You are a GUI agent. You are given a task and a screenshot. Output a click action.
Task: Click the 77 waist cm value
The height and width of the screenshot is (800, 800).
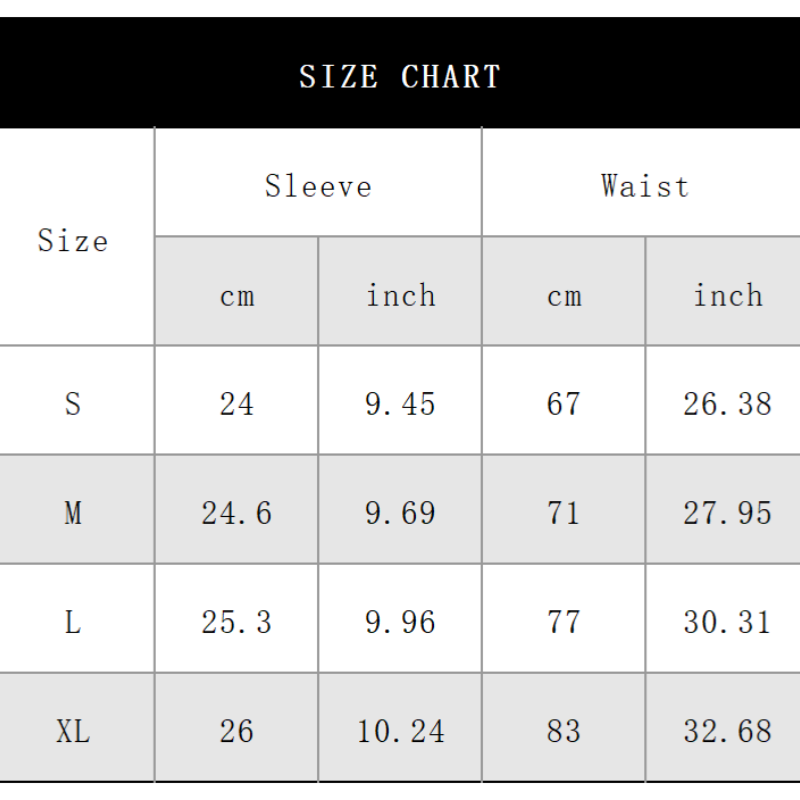pos(564,622)
